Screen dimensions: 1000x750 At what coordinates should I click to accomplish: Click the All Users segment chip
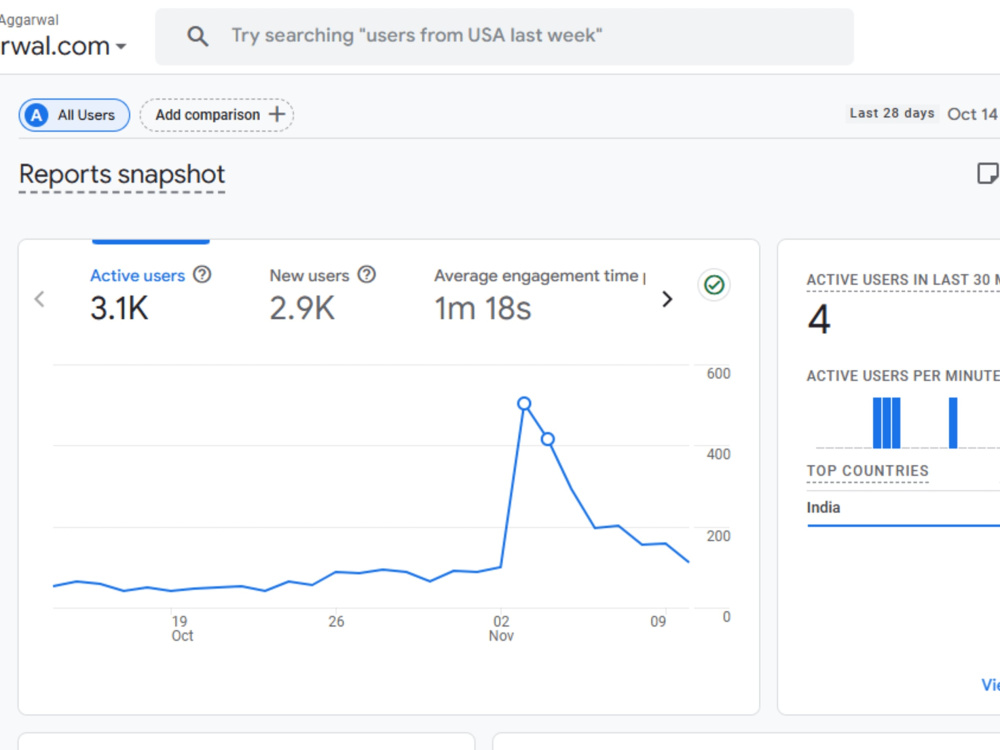coord(74,115)
